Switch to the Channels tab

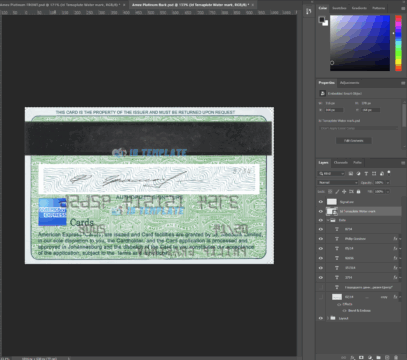click(341, 163)
